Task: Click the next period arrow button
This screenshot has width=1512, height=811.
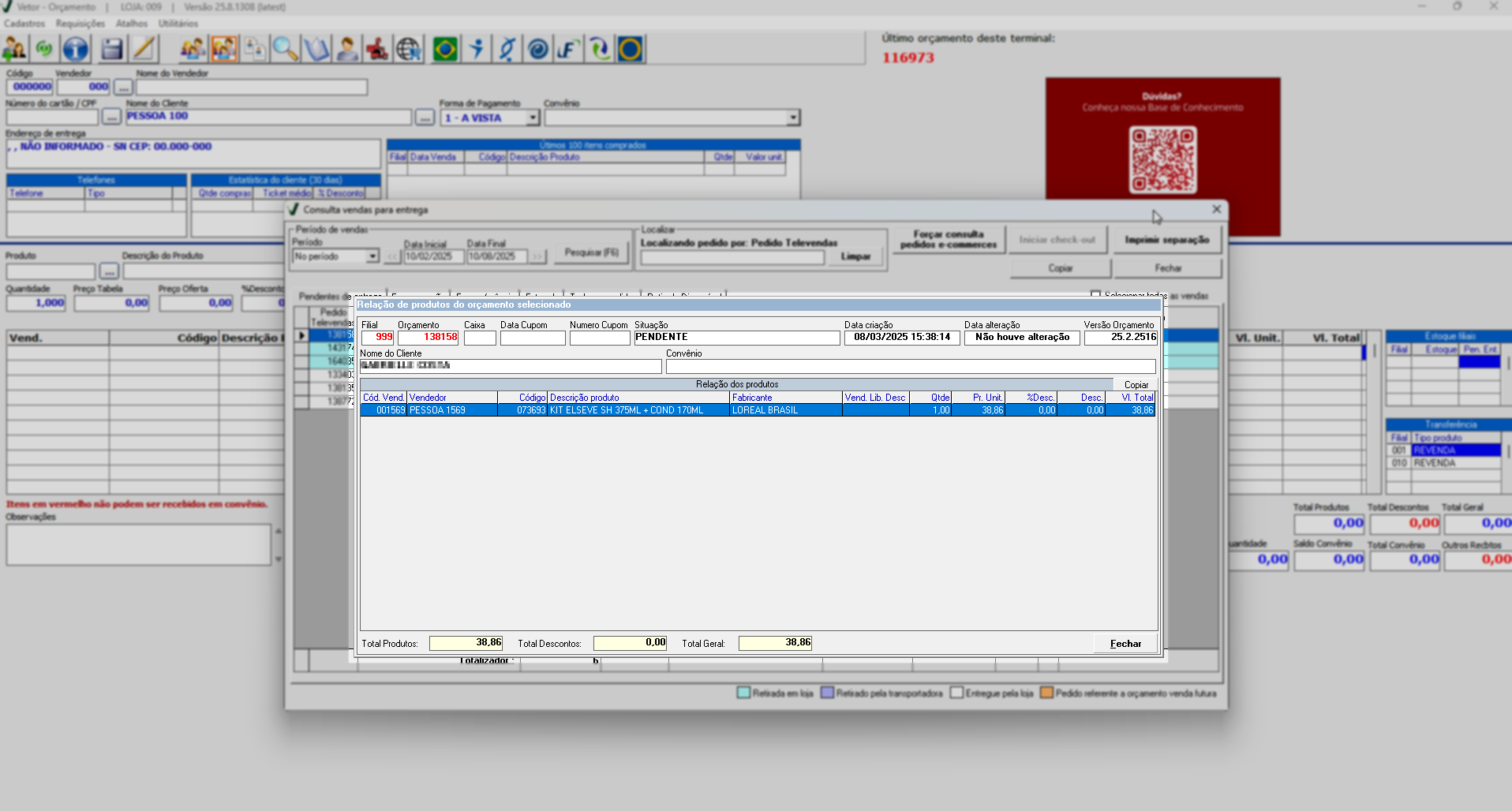Action: pyautogui.click(x=537, y=256)
